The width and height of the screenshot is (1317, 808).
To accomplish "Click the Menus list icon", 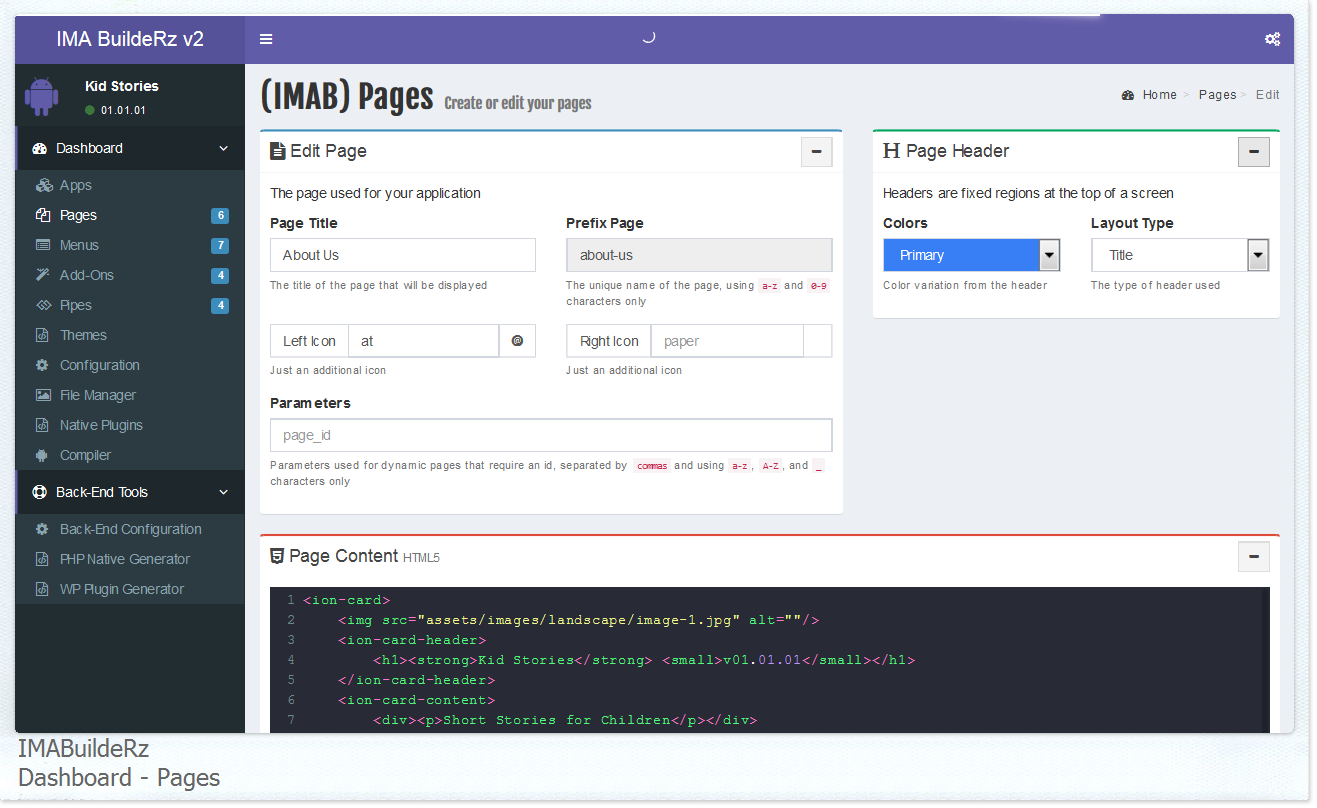I will (43, 245).
